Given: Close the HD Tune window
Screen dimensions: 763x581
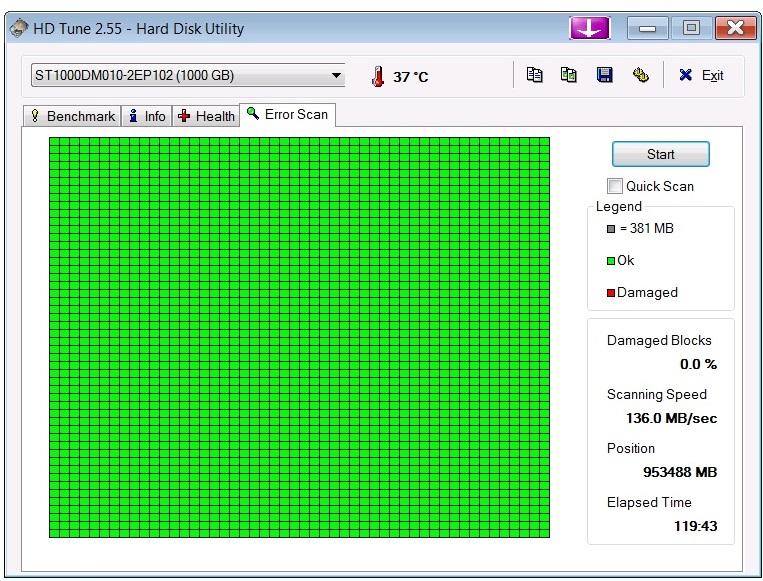Looking at the screenshot, I should (735, 28).
